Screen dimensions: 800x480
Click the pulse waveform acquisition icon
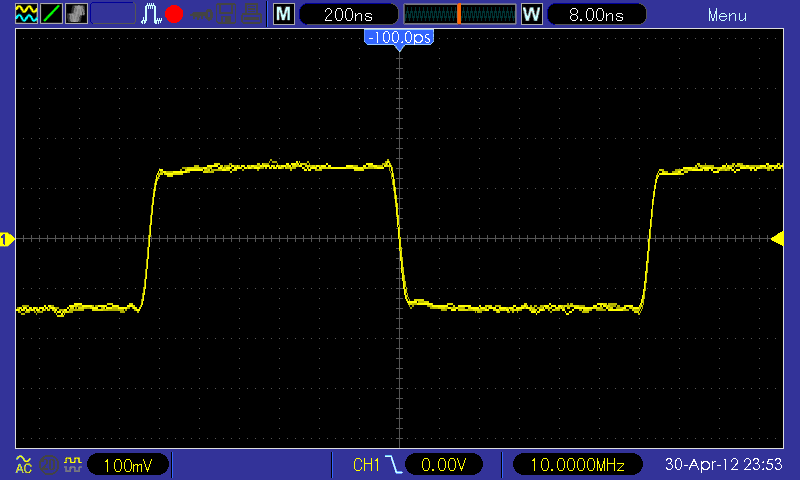(151, 14)
